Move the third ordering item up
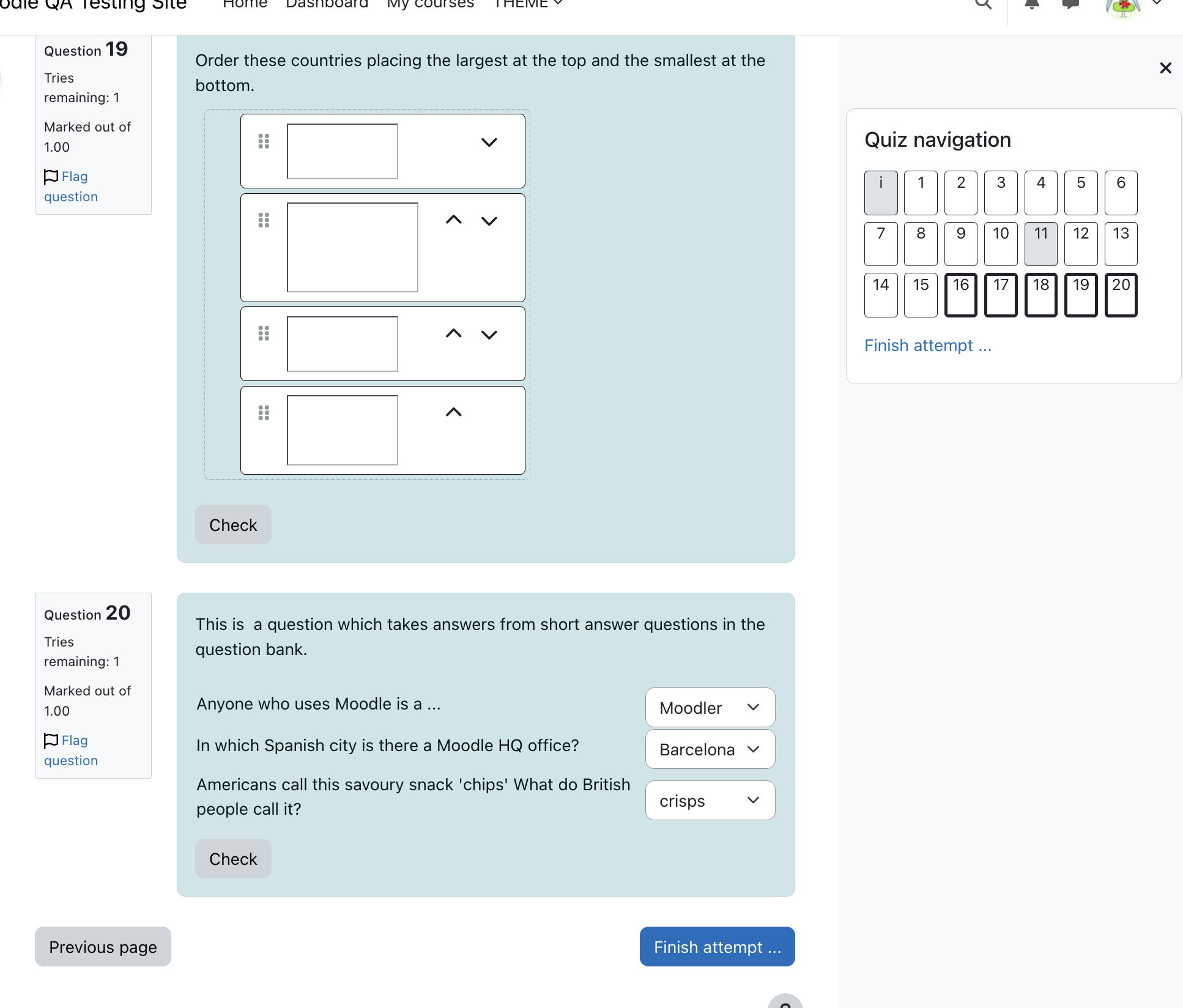 point(453,333)
